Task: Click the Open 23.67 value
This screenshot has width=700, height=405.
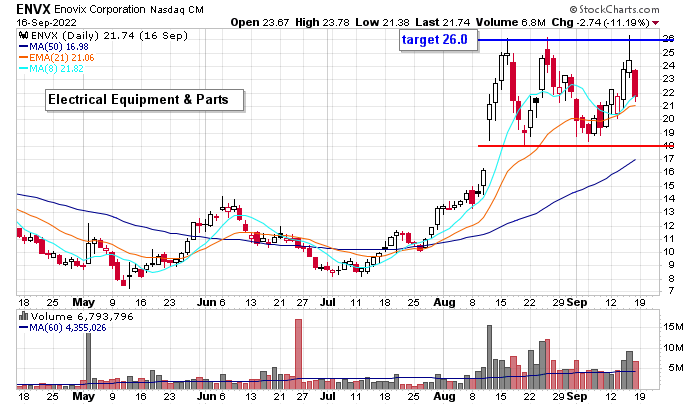Action: pos(259,22)
